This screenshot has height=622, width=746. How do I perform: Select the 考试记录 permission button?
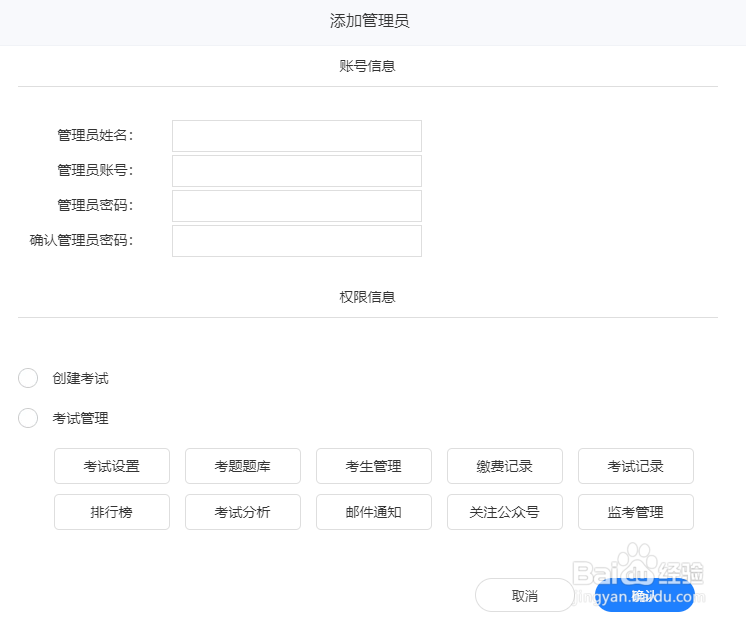tap(636, 466)
